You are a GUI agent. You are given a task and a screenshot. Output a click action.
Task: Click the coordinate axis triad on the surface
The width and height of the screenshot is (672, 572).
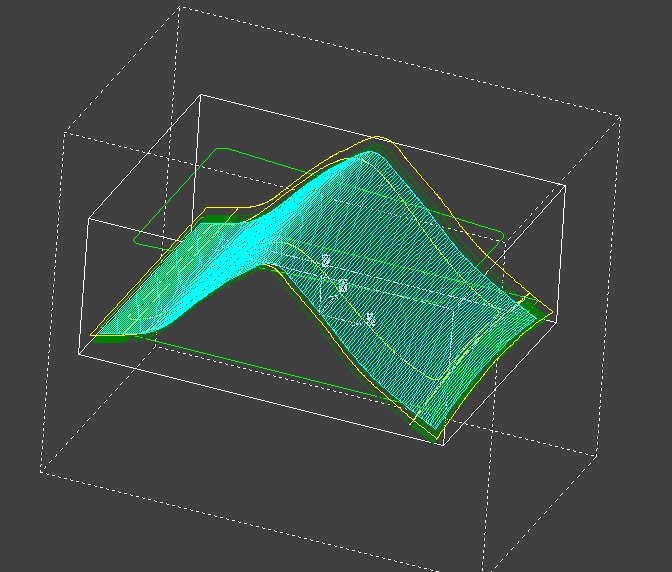click(x=345, y=290)
